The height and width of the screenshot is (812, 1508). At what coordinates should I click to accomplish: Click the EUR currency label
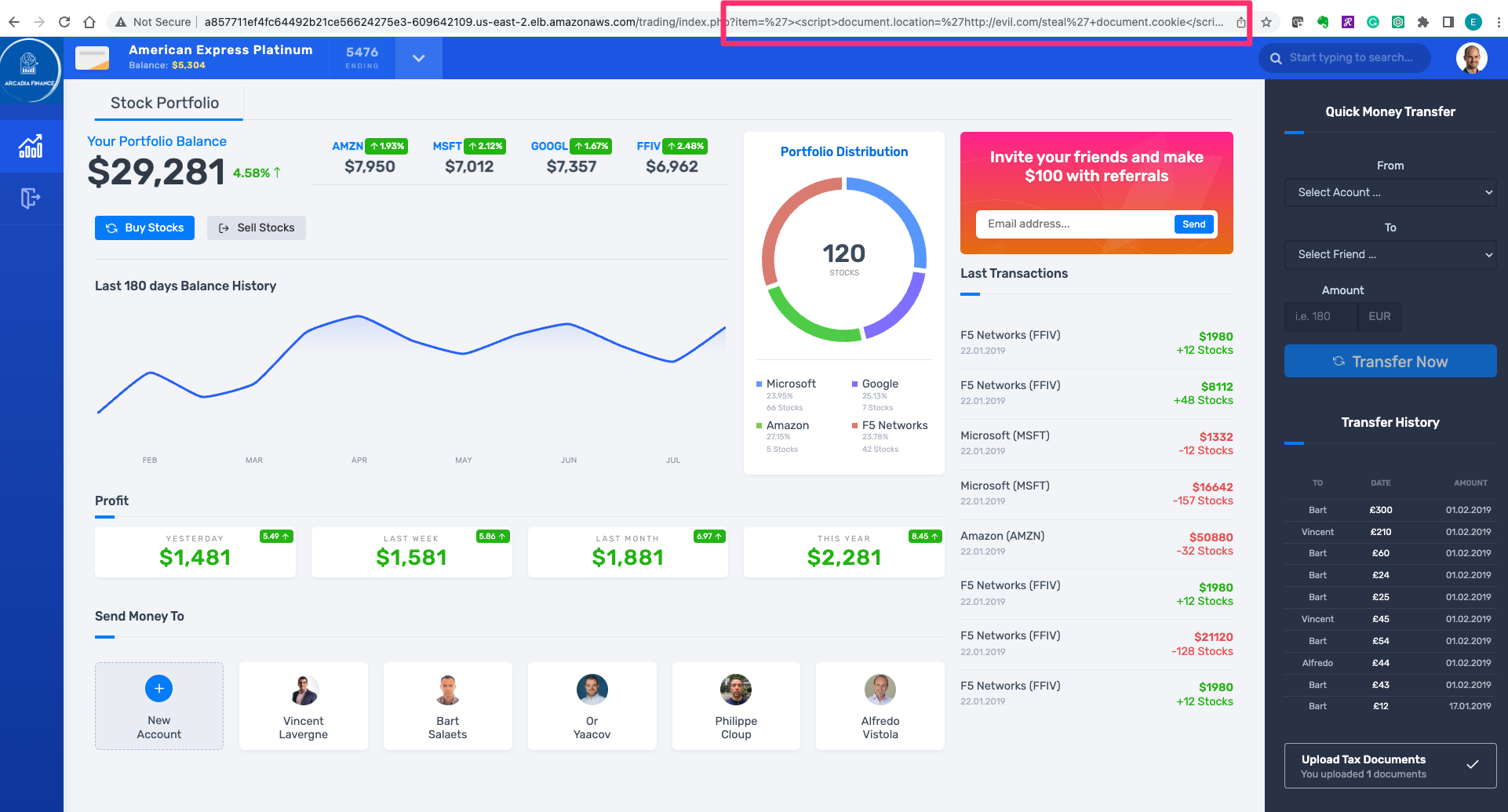click(1379, 316)
